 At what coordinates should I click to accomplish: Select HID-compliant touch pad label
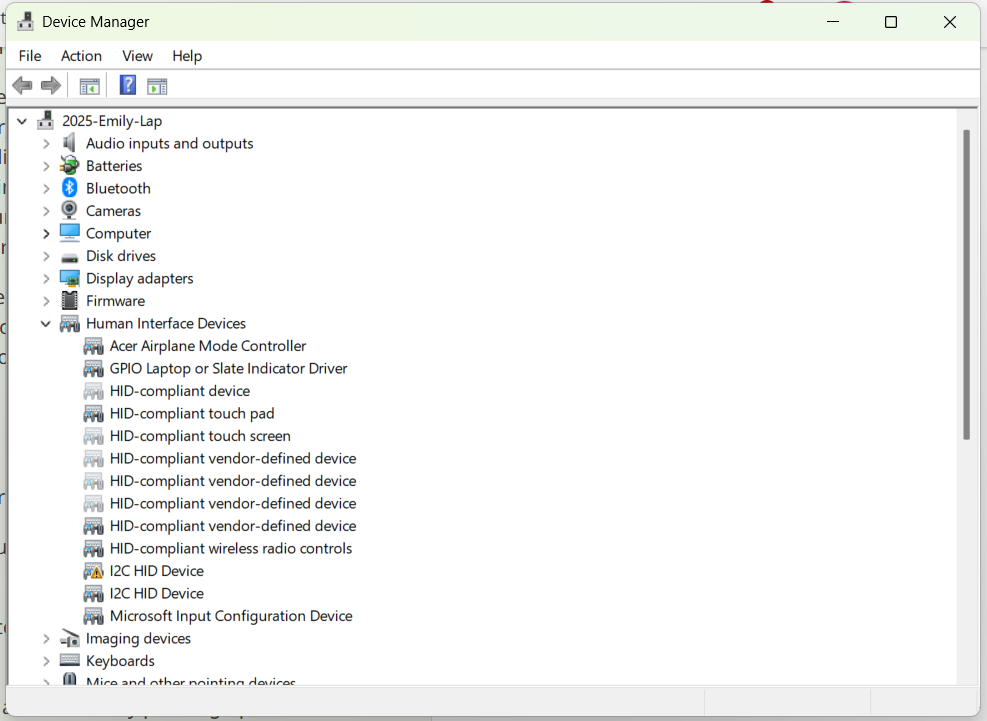coord(192,414)
